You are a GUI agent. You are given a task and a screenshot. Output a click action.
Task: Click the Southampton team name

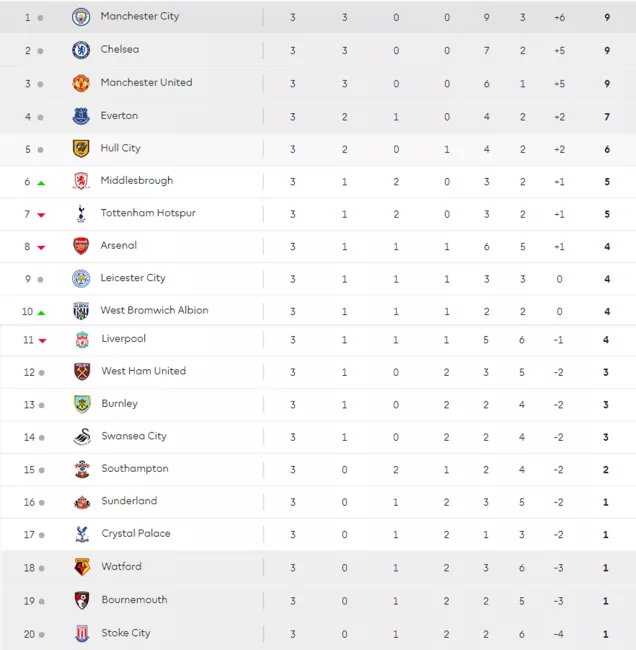pos(135,468)
